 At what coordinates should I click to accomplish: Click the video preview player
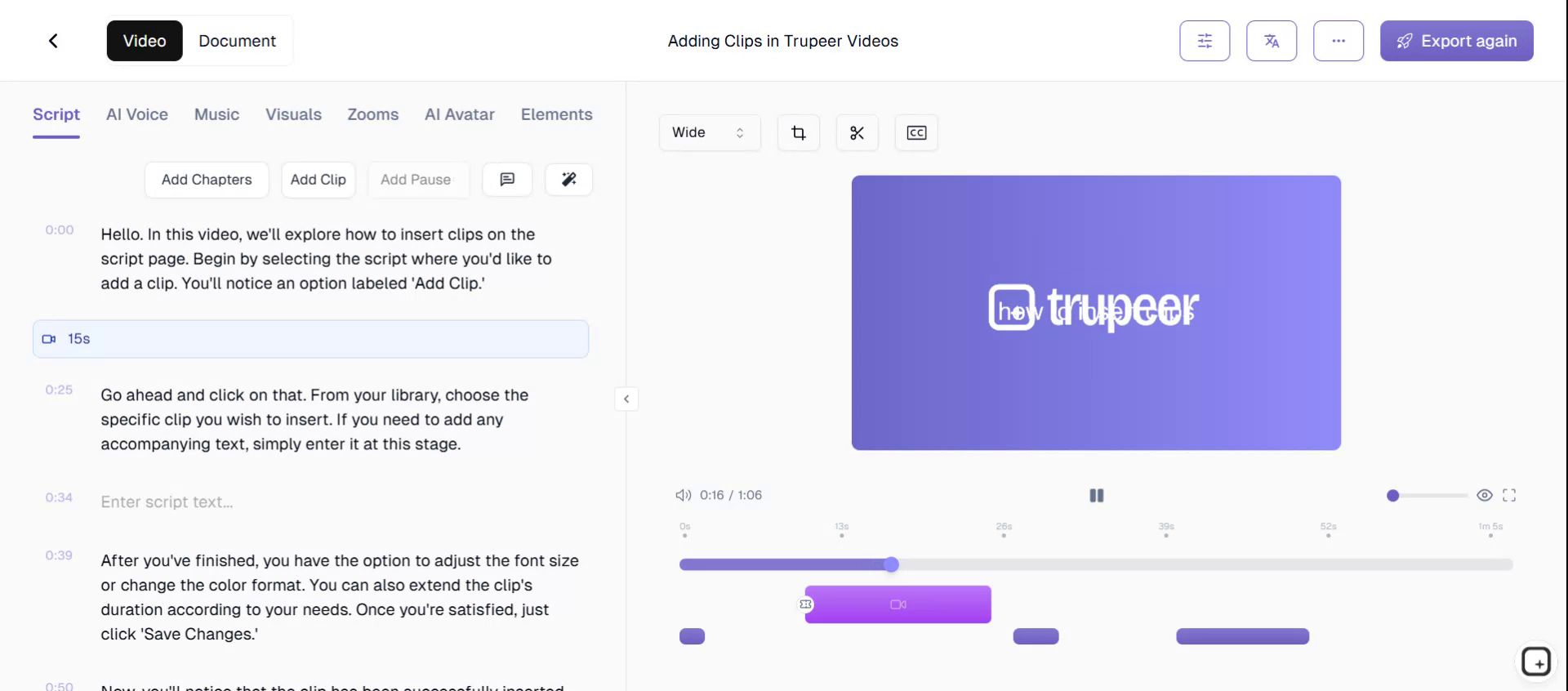(1096, 313)
